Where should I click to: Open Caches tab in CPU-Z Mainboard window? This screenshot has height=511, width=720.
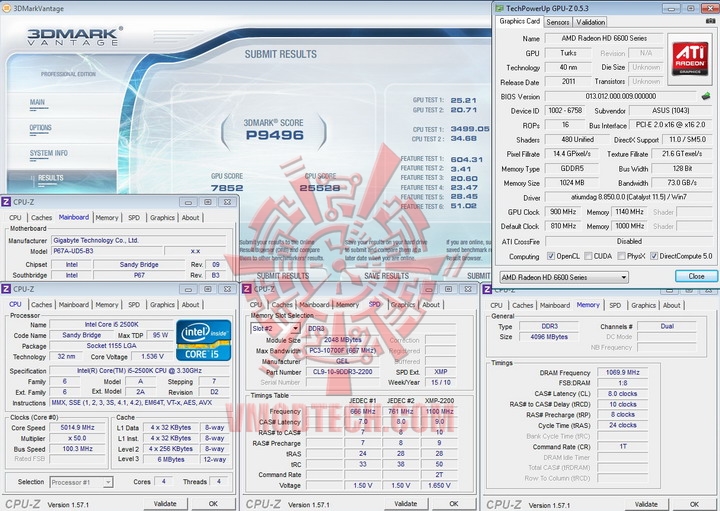41,218
